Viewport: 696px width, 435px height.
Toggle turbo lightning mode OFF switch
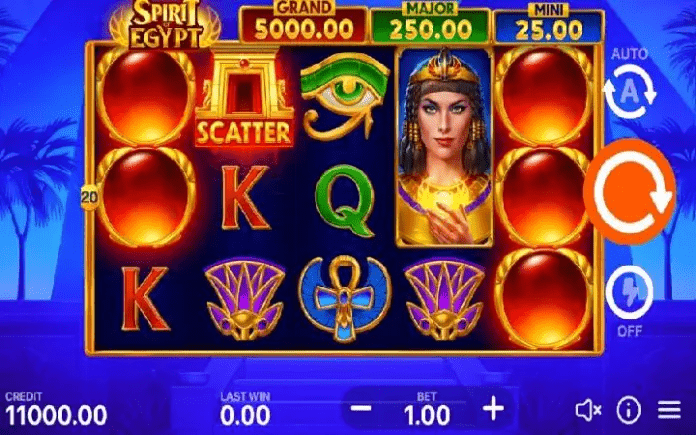tap(629, 293)
